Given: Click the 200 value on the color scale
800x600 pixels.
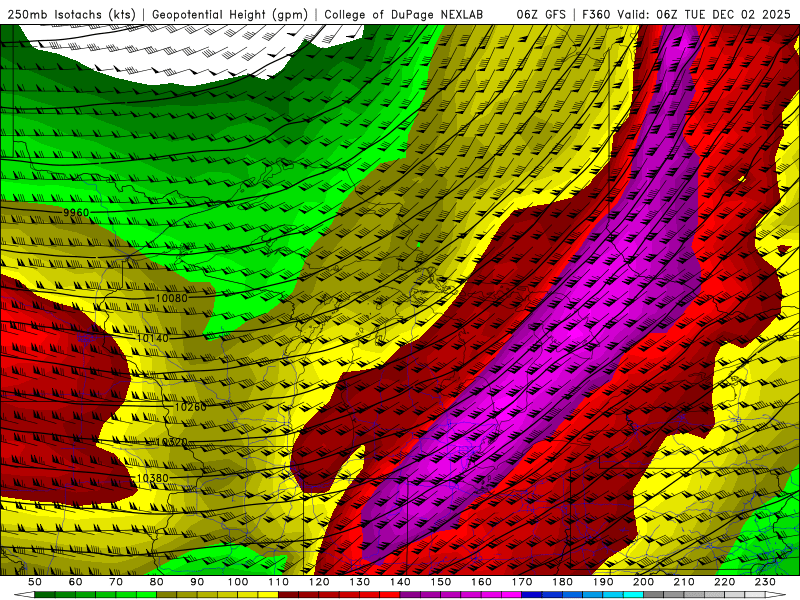Looking at the screenshot, I should pos(643,582).
